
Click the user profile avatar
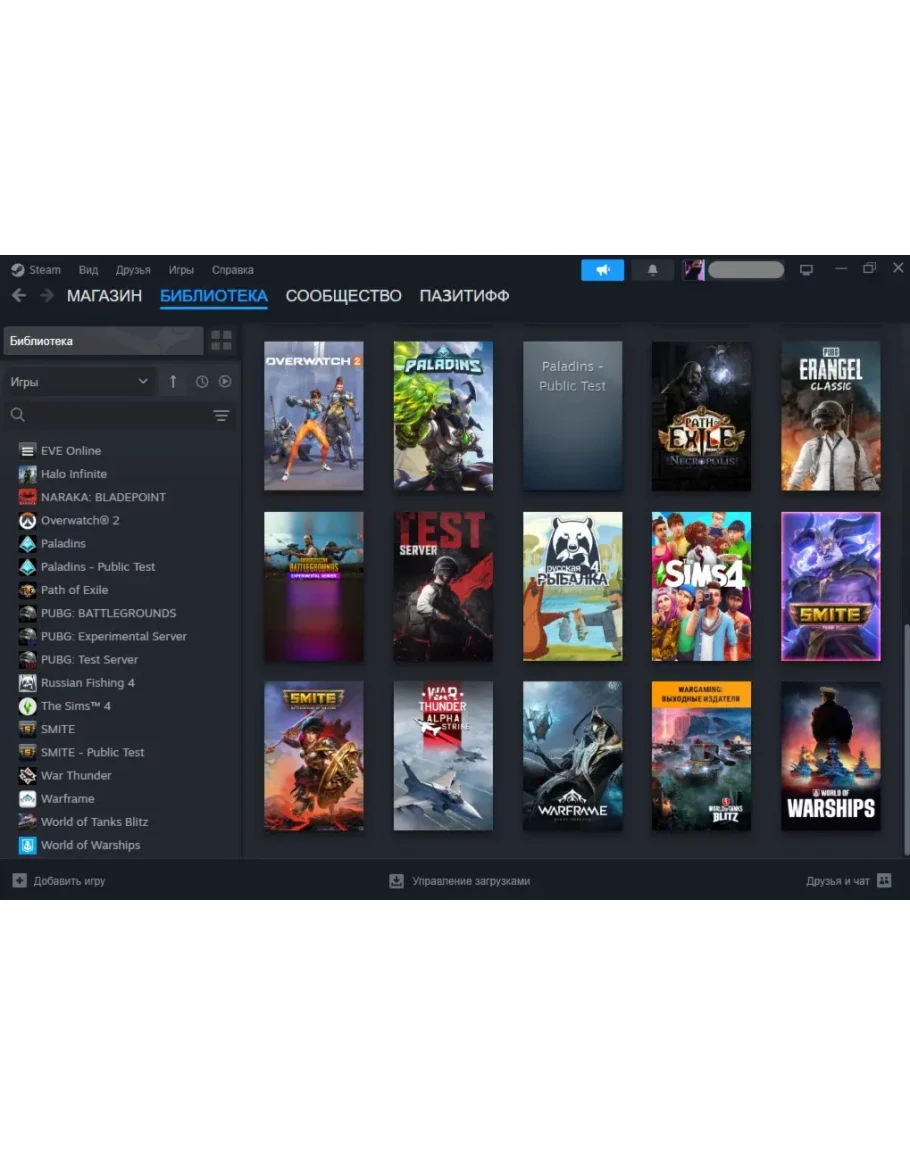tap(694, 270)
